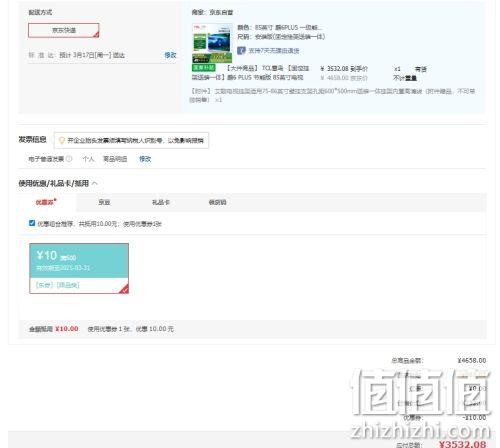Toggle the ¥10 coupon card
The image size is (500, 448).
tap(79, 268)
